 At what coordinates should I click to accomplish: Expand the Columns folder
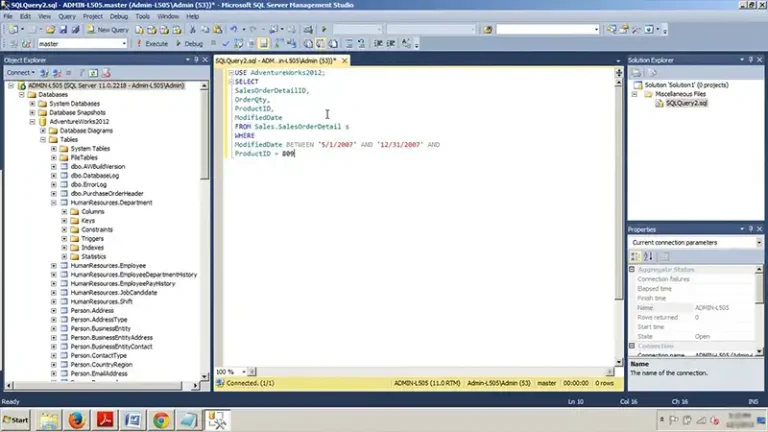(x=65, y=212)
